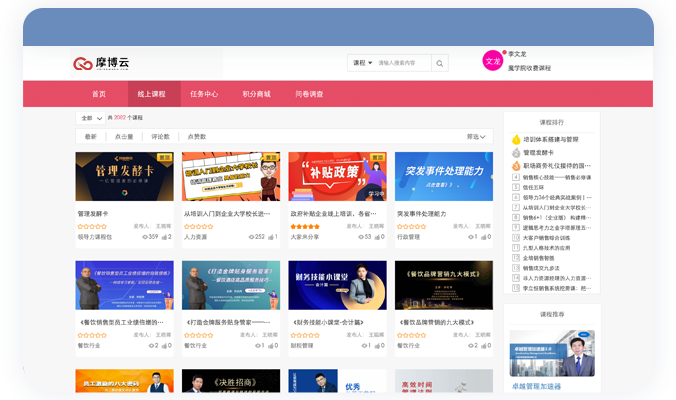Image resolution: width=676 pixels, height=400 pixels.
Task: Select the 线上课程 tab
Action: tap(152, 94)
